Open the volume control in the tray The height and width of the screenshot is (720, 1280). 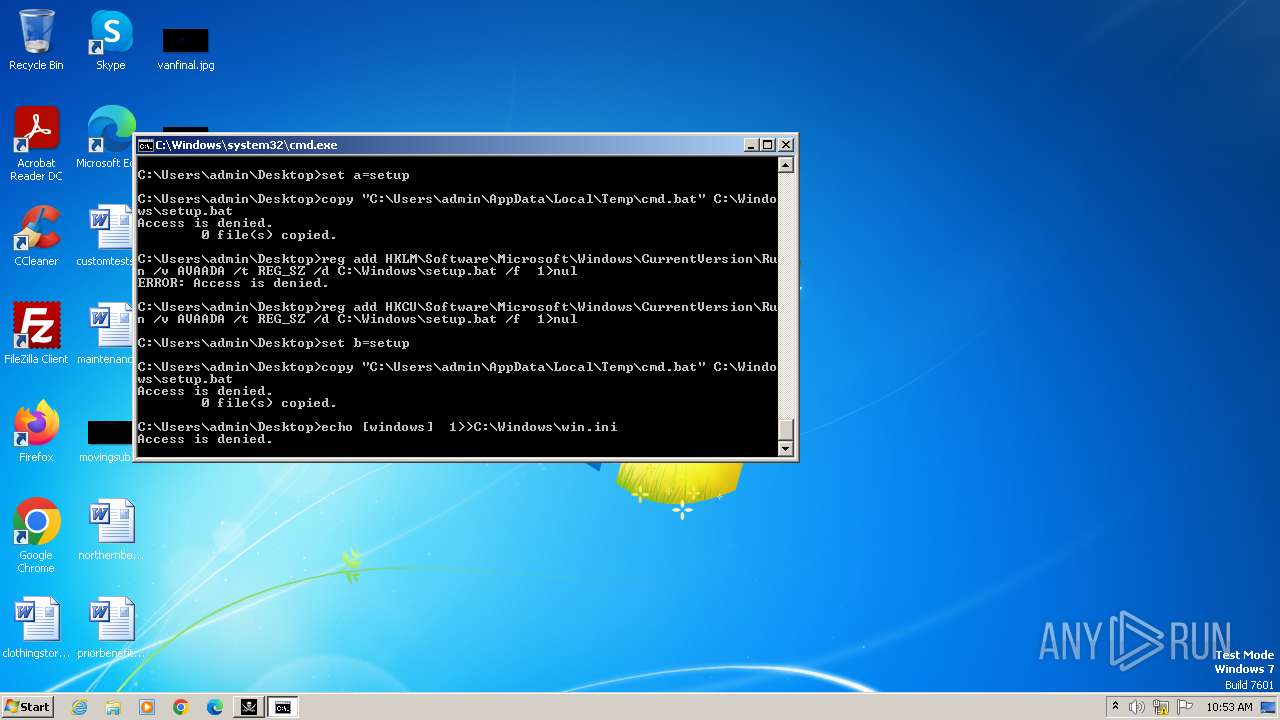click(1137, 707)
